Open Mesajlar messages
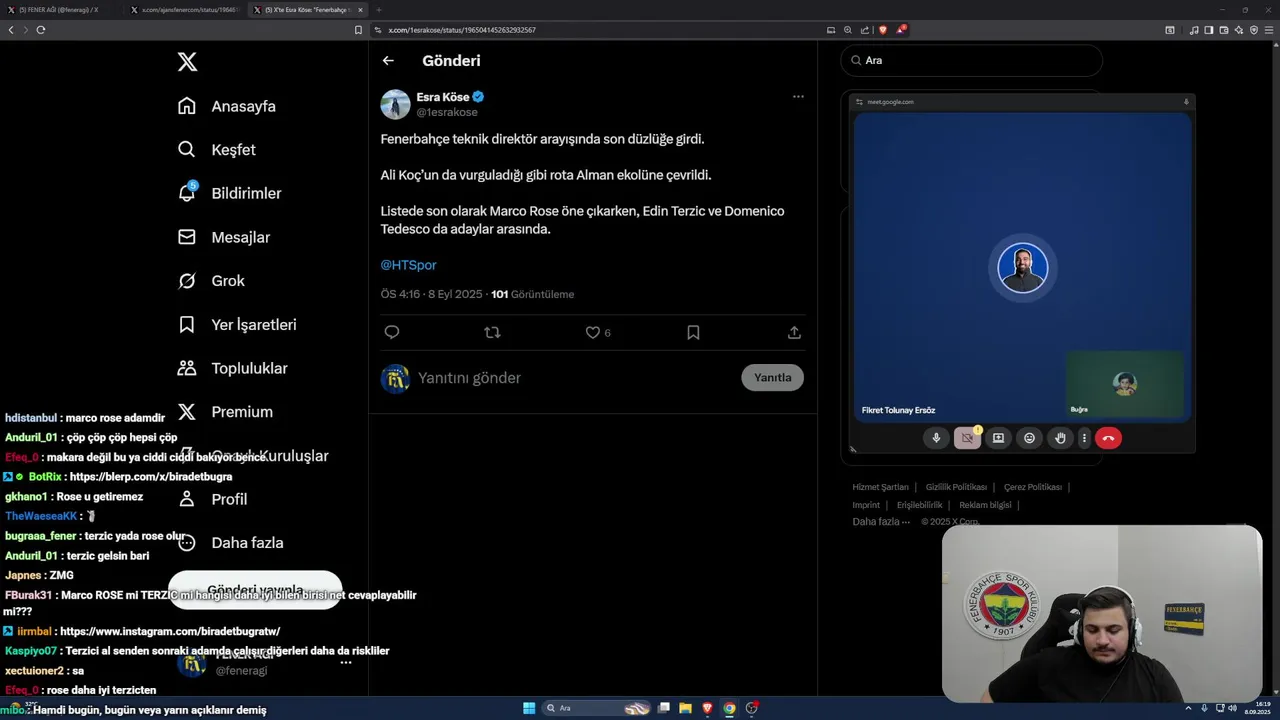The image size is (1280, 720). 224,237
